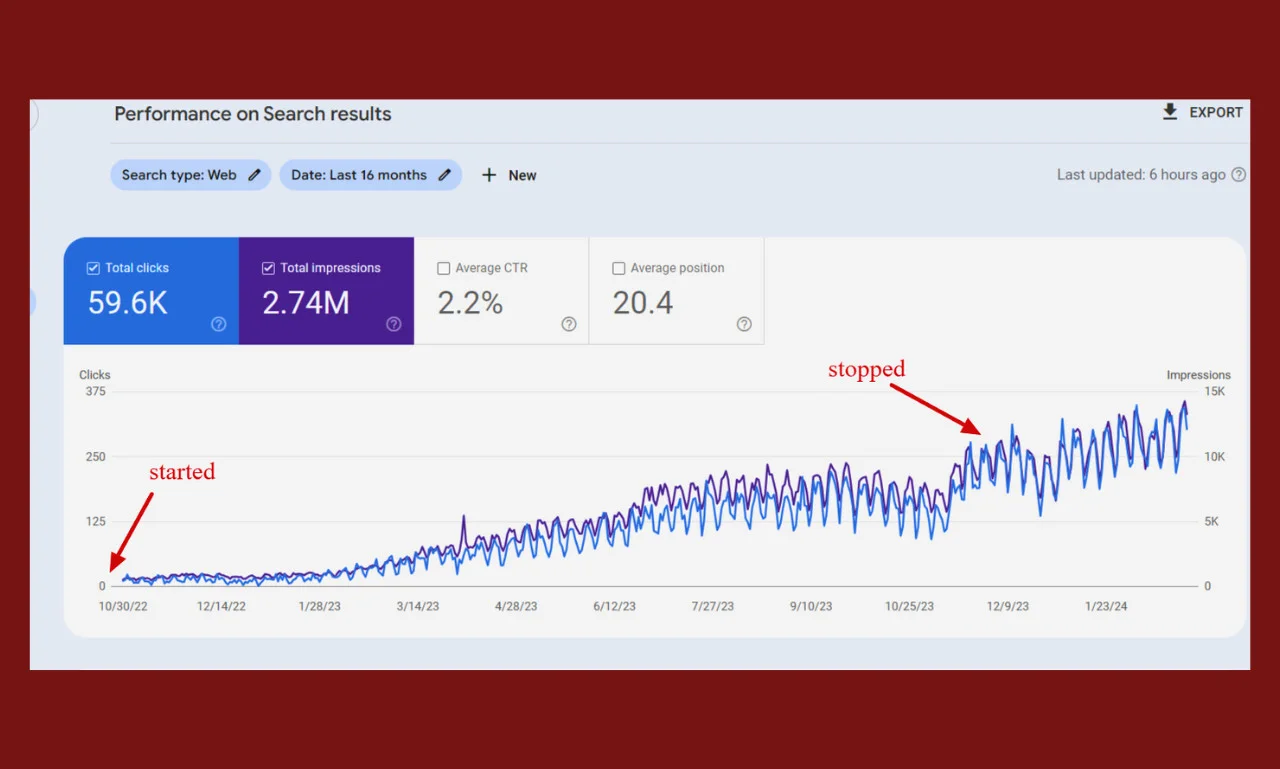The width and height of the screenshot is (1280, 769).
Task: Click the impressions spike before 4/28/23
Action: pos(463,518)
